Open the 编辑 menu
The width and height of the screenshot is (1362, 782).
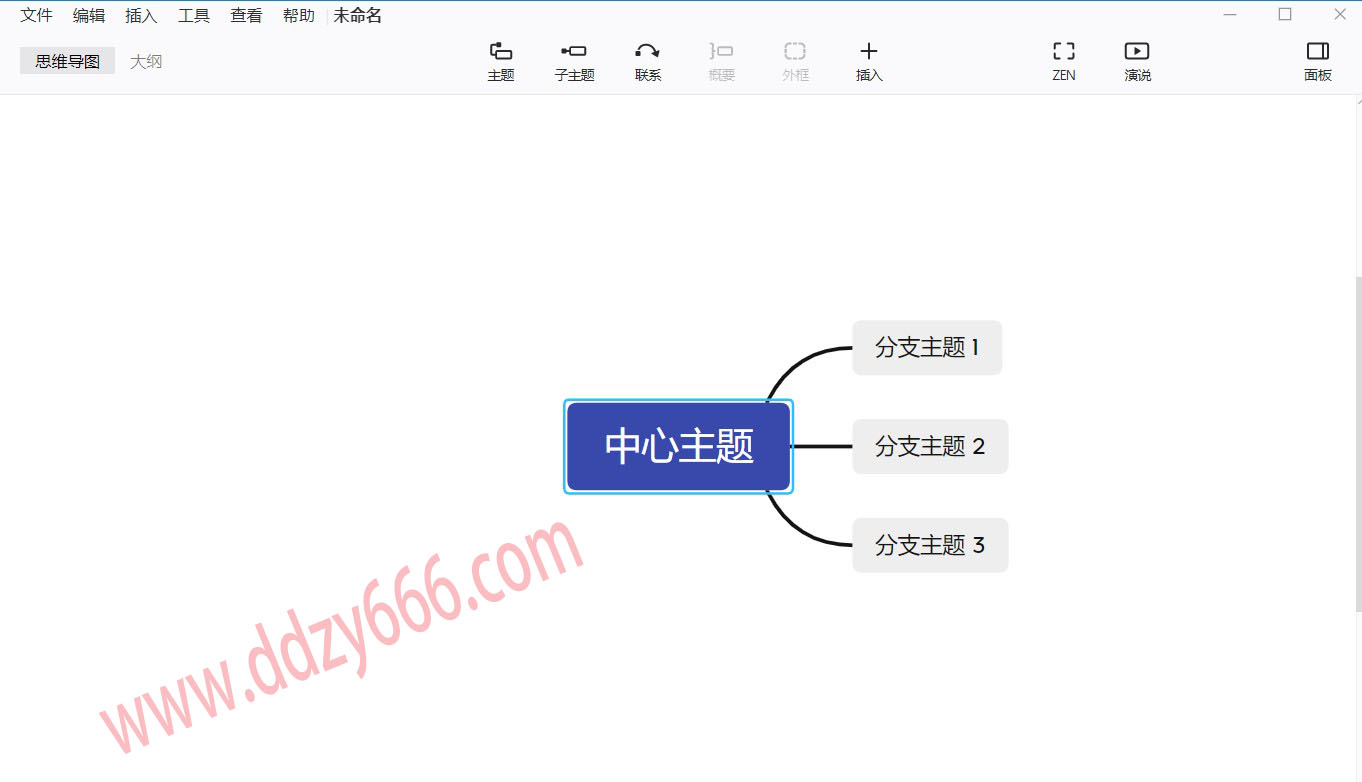tap(89, 16)
